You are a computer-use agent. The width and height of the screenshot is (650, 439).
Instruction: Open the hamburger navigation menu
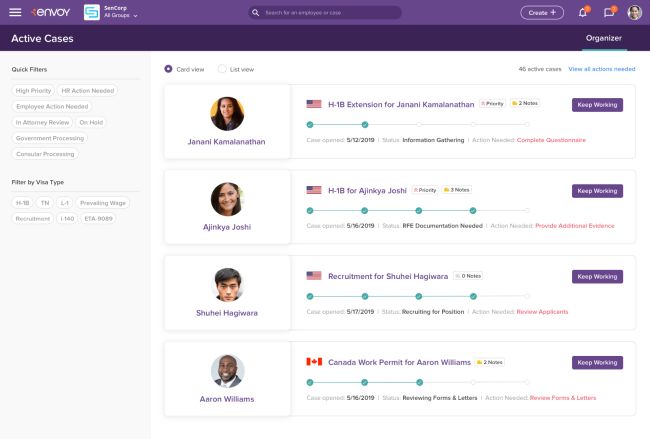[x=14, y=12]
